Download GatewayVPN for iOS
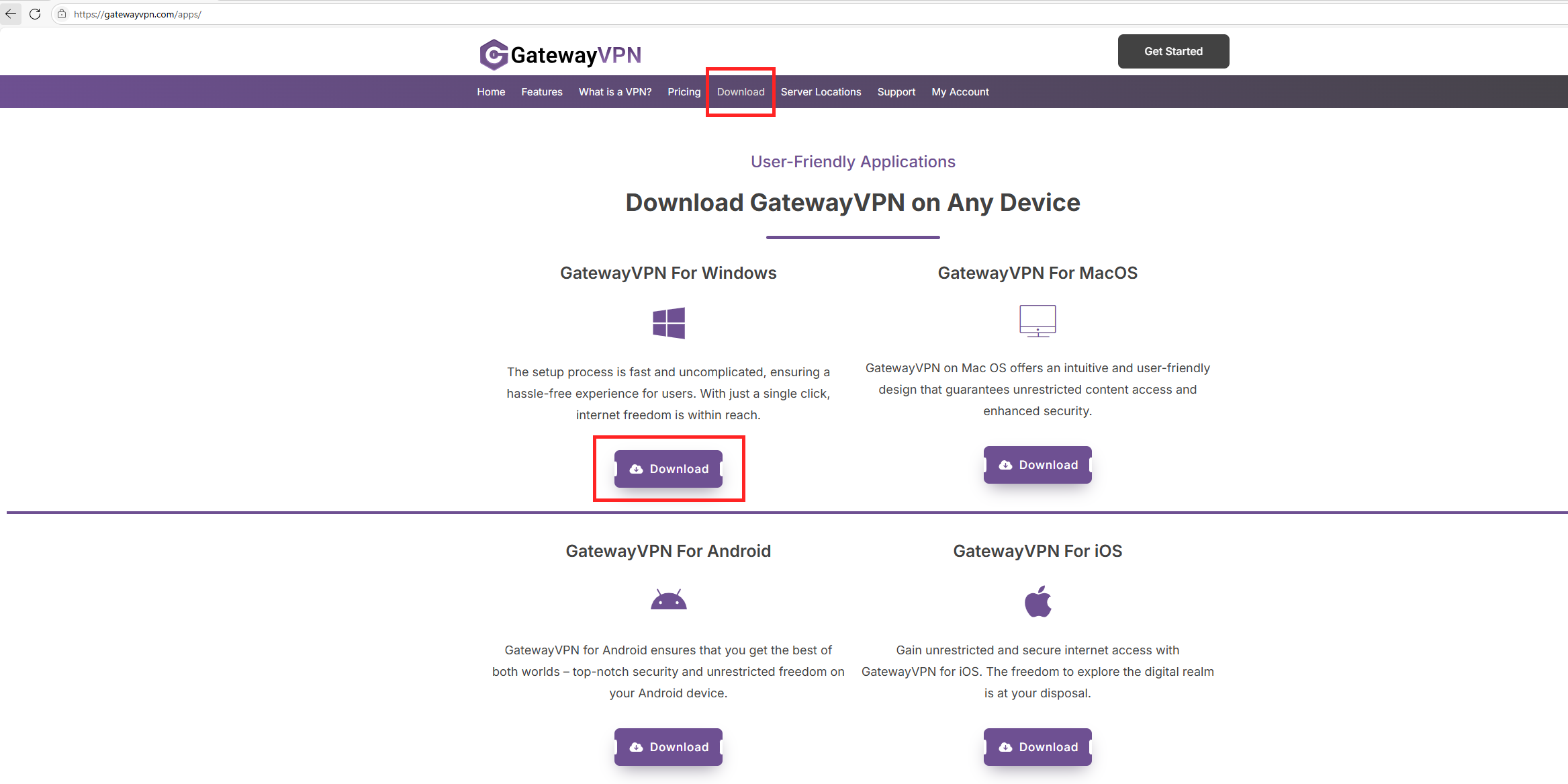 1037,747
